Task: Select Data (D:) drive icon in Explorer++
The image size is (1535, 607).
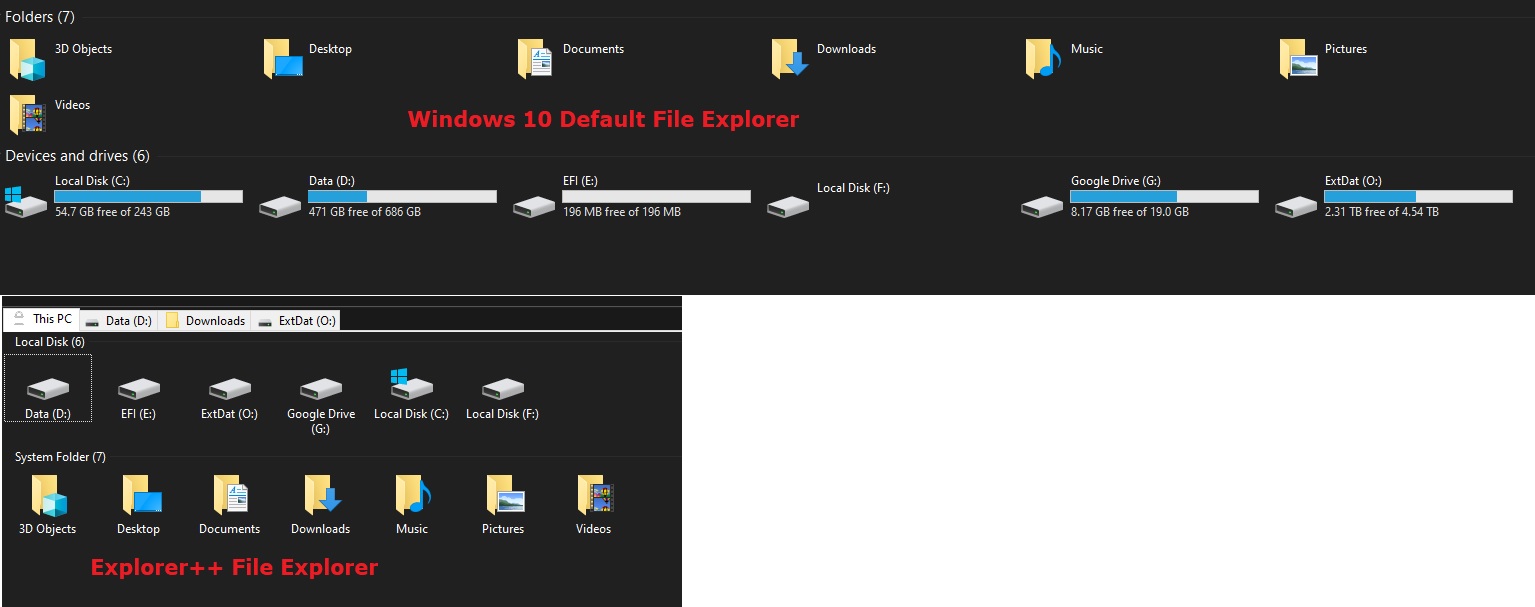Action: [x=48, y=389]
